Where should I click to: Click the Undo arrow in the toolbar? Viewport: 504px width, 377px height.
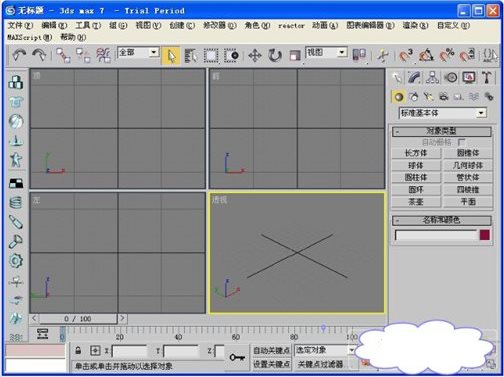pyautogui.click(x=19, y=55)
